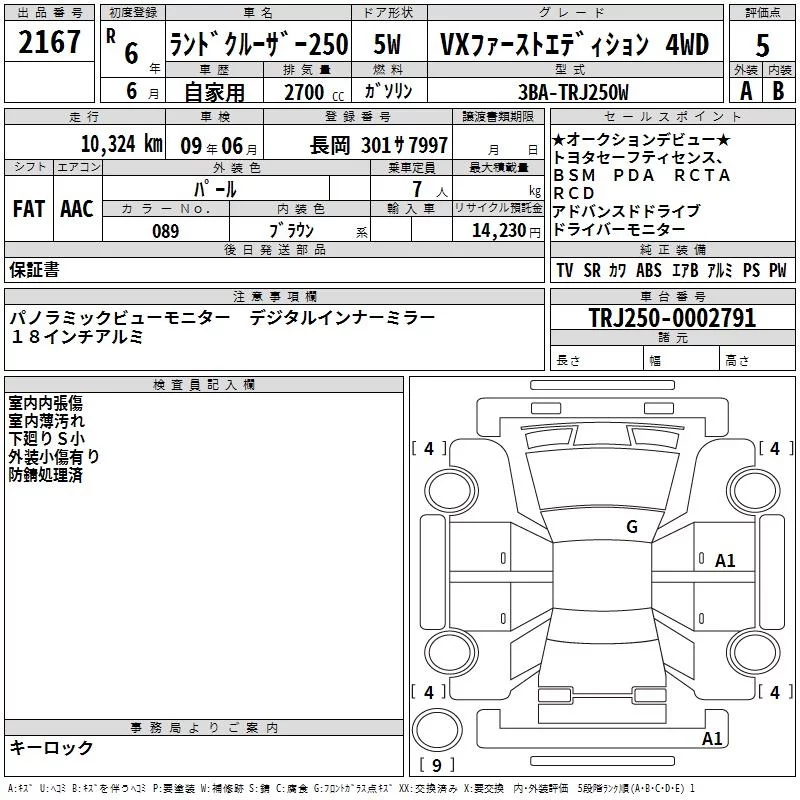800x800 pixels.
Task: Select mileage 10,324 km
Action: 122,144
